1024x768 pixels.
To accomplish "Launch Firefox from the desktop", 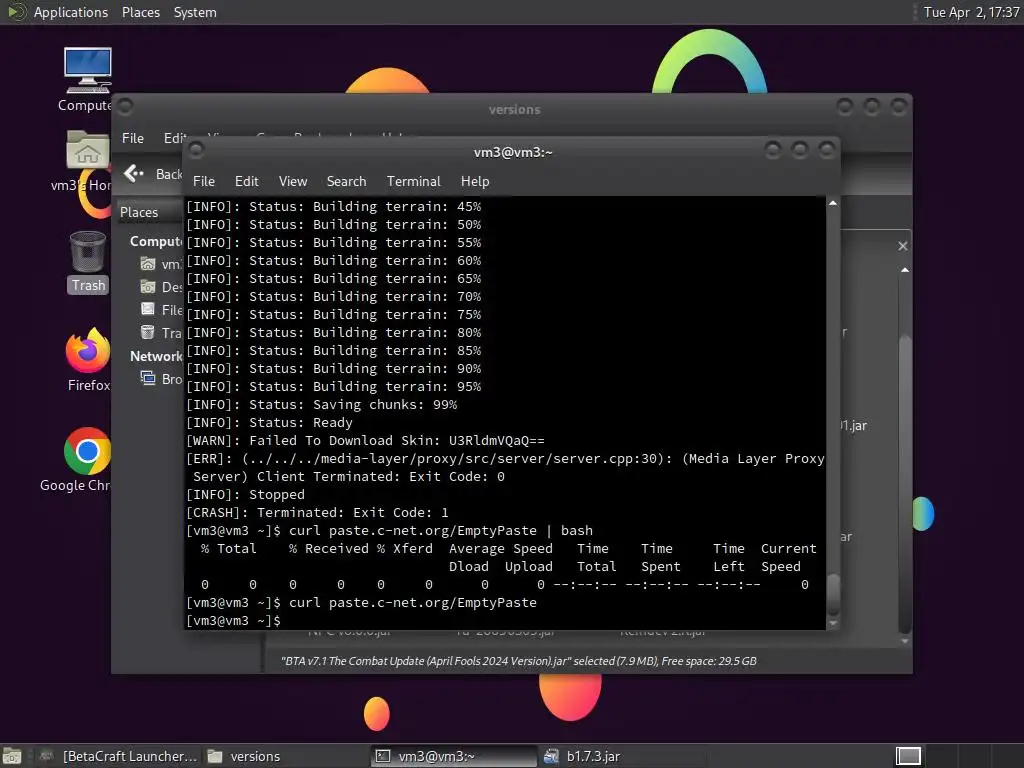I will (x=88, y=351).
